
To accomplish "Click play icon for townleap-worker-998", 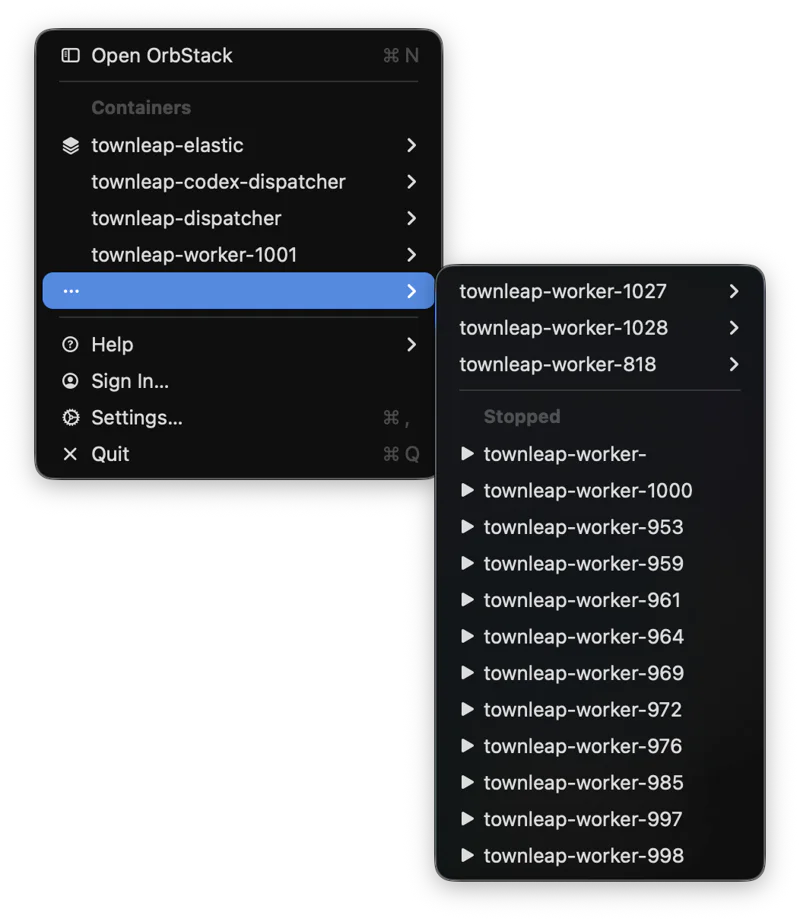I will tap(467, 855).
